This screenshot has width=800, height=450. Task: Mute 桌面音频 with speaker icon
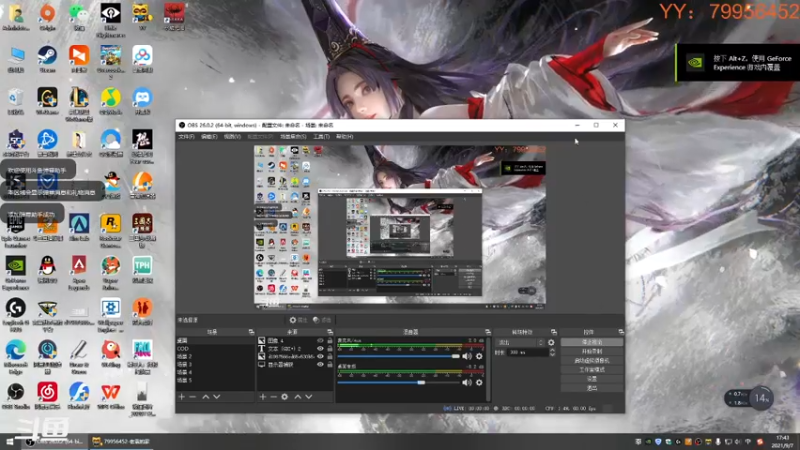(x=467, y=382)
